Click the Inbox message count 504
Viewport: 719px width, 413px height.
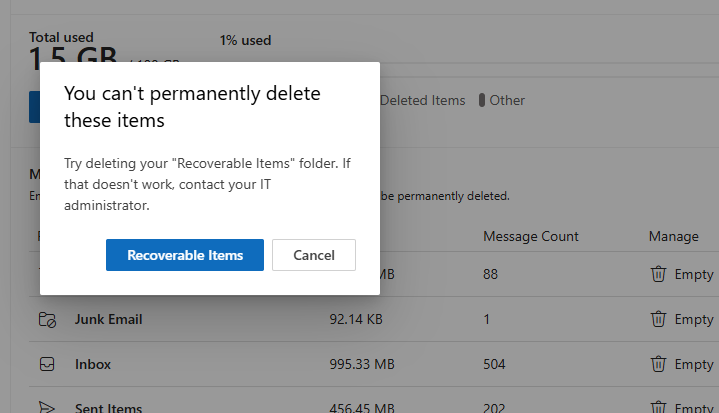tap(495, 365)
